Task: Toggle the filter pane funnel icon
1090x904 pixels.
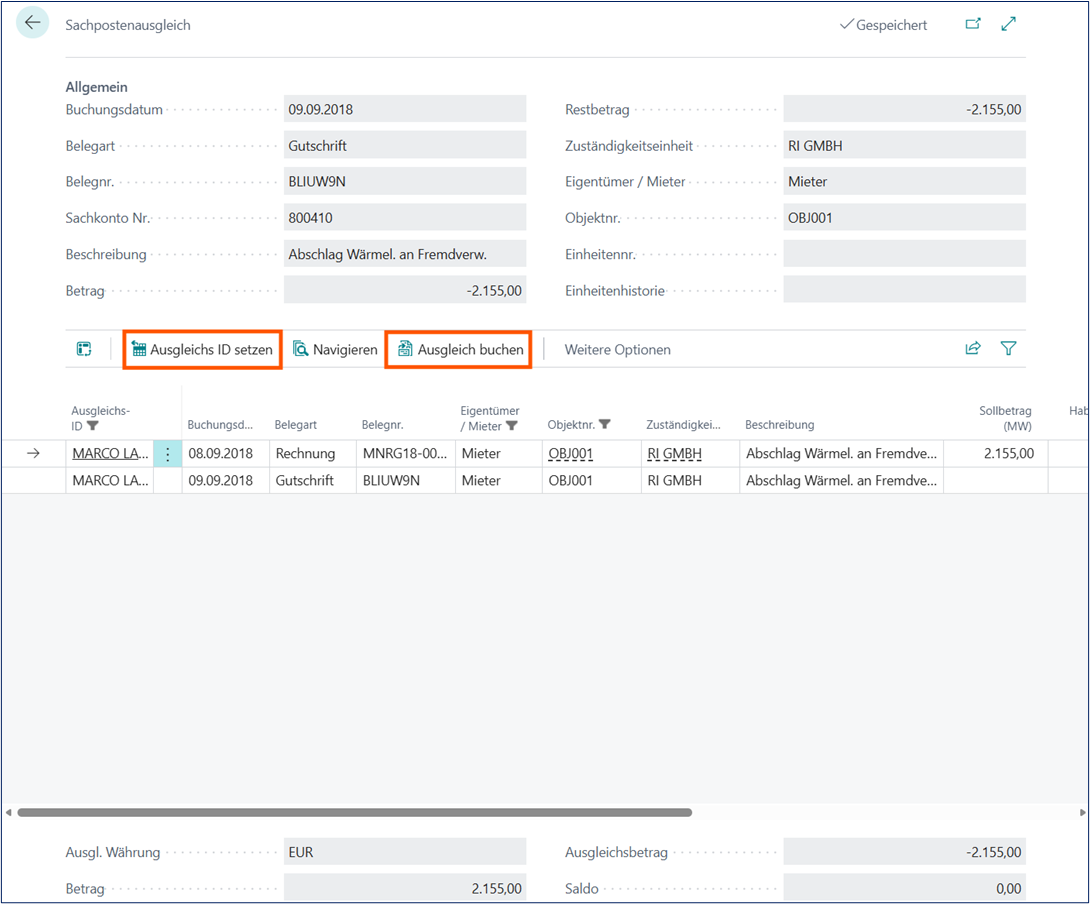Action: click(x=1008, y=349)
